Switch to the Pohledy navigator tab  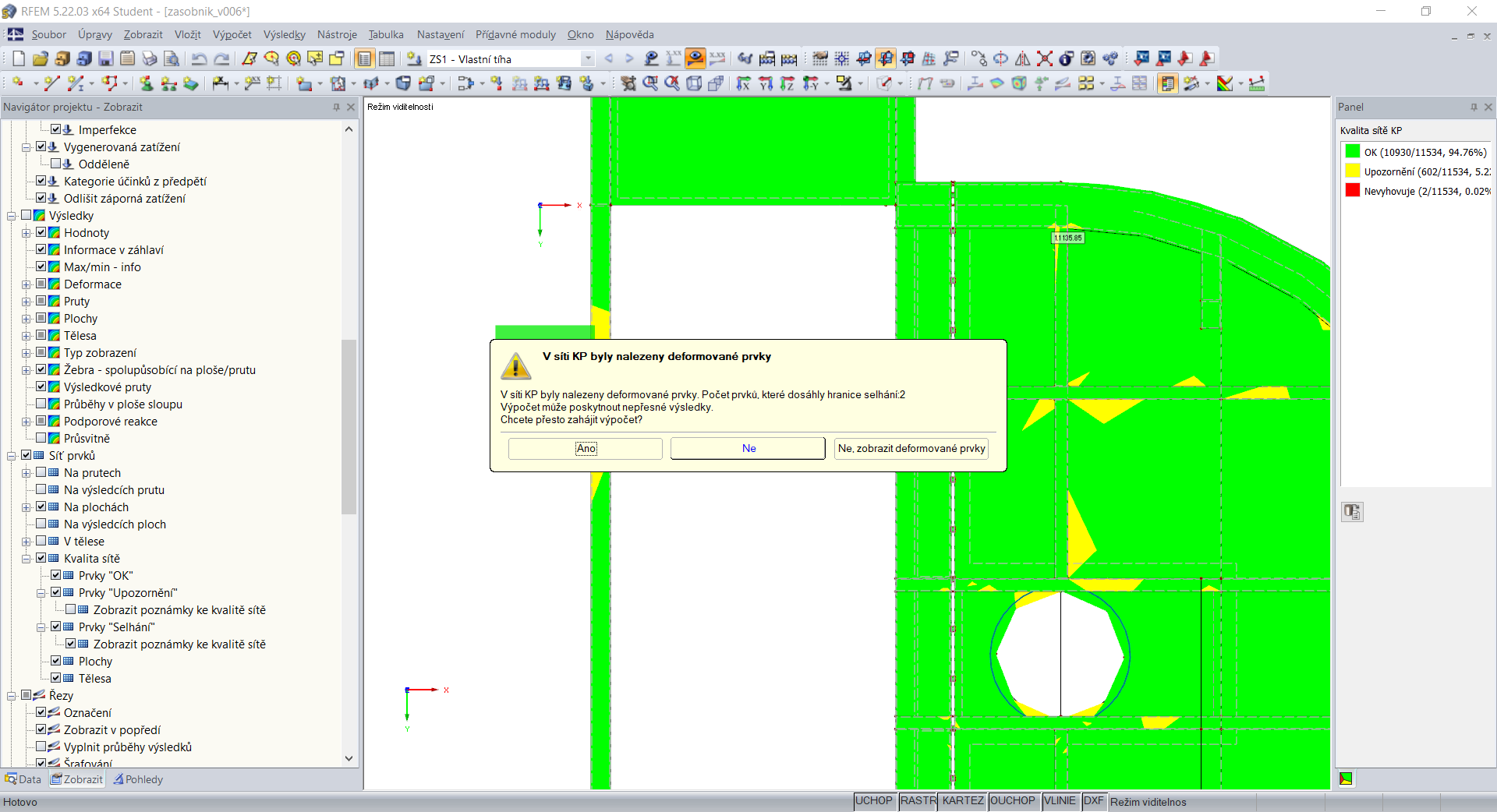138,779
